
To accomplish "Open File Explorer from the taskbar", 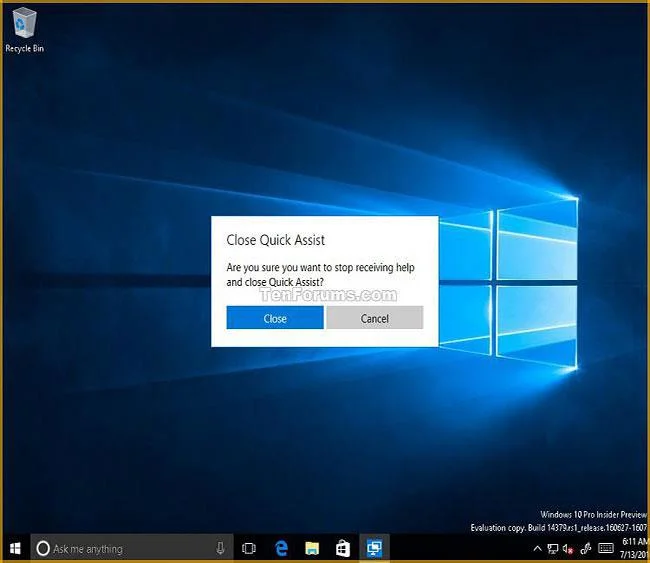I will click(x=312, y=548).
